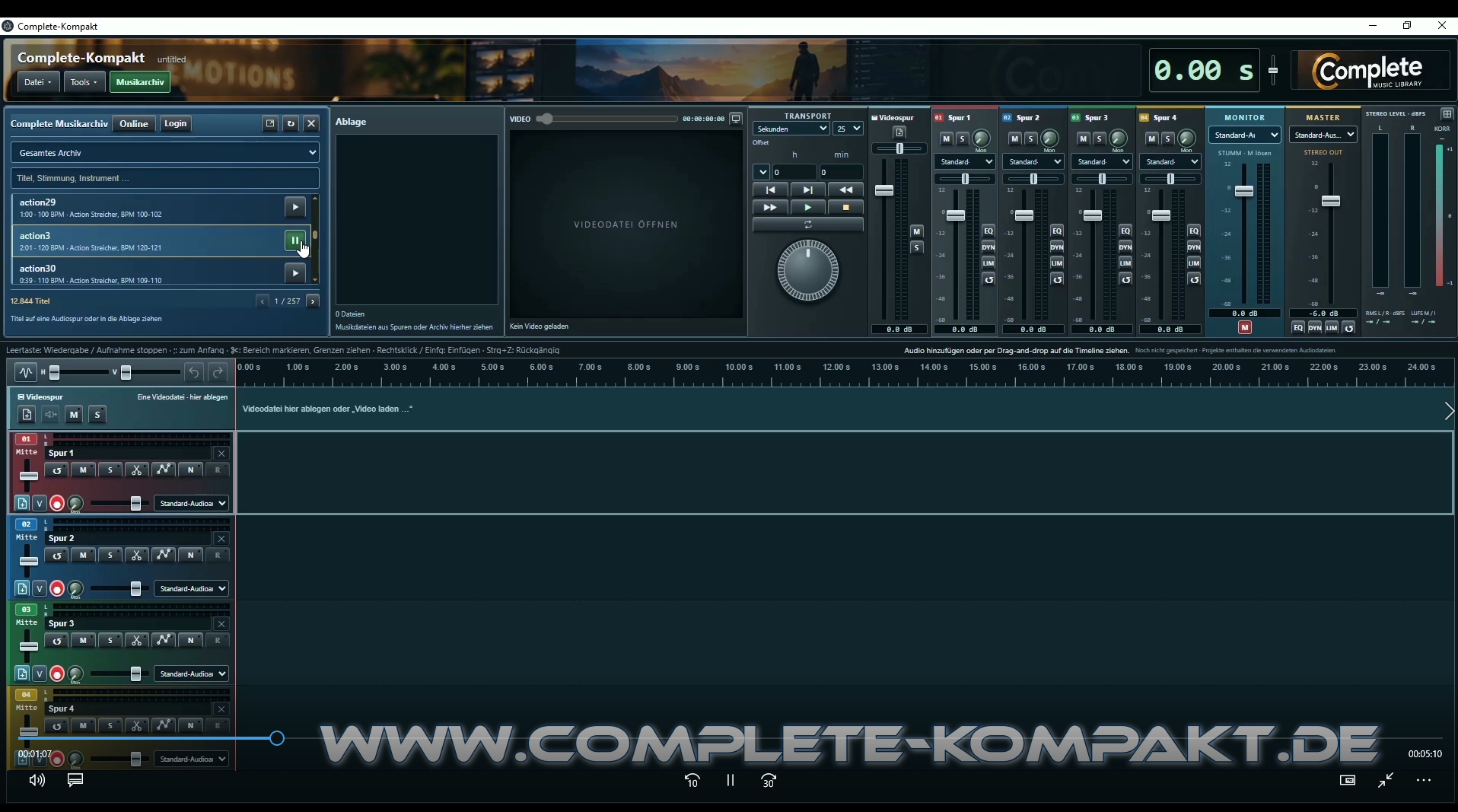Toggle the N button on Spur 1

click(190, 470)
